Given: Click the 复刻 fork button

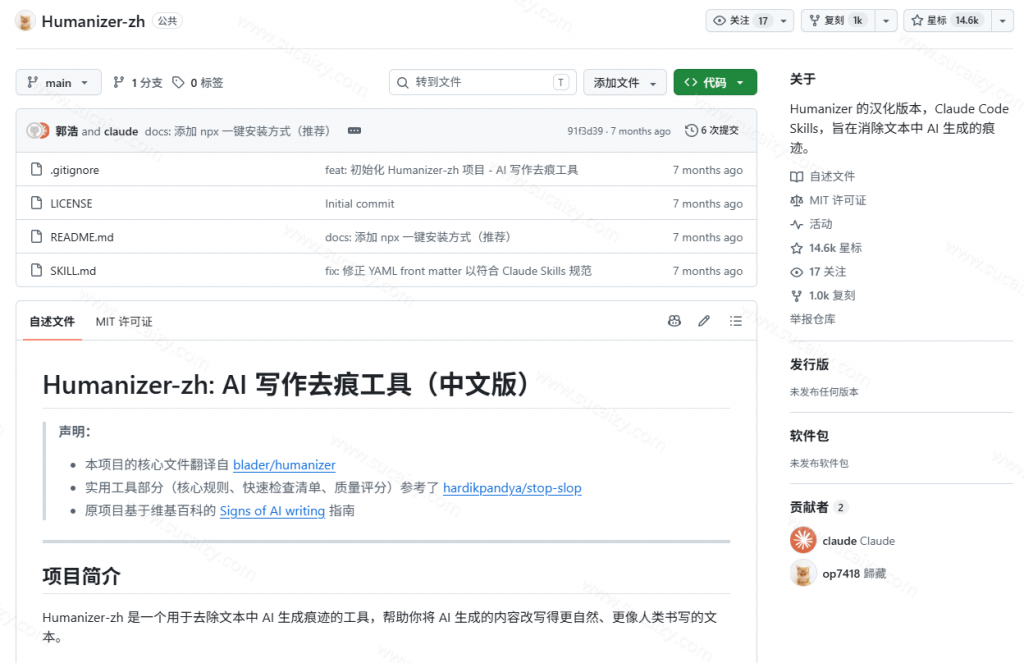Looking at the screenshot, I should (838, 21).
